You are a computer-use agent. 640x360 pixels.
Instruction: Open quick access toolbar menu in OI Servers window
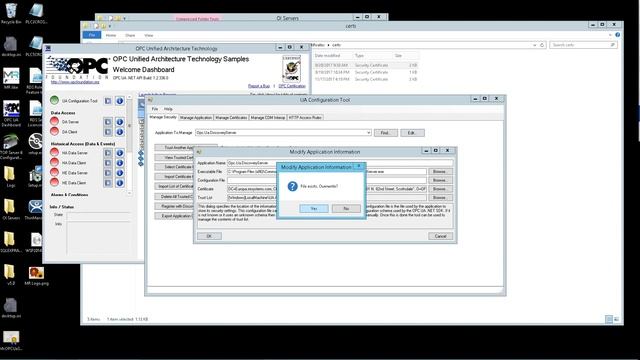[124, 18]
